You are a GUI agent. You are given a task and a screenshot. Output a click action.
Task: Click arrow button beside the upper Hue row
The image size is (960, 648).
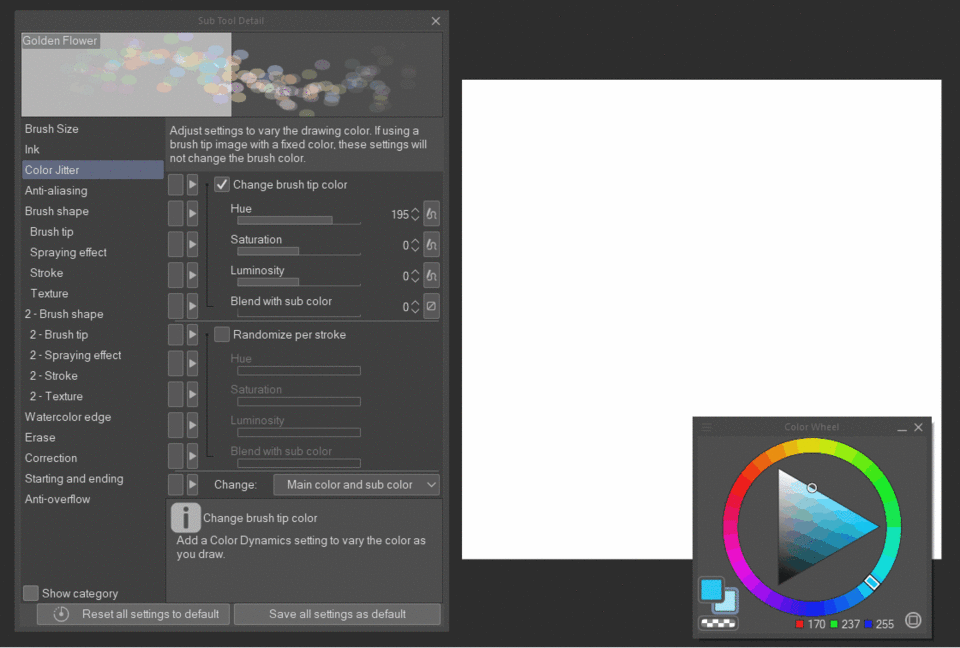(x=192, y=214)
